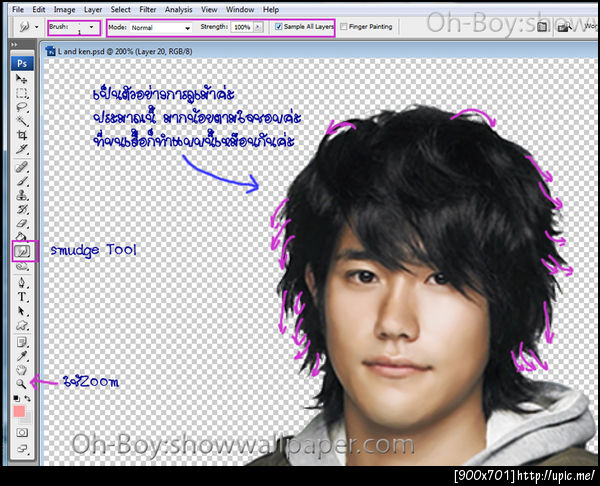Select the Move tool
This screenshot has height=486, width=600.
click(21, 79)
